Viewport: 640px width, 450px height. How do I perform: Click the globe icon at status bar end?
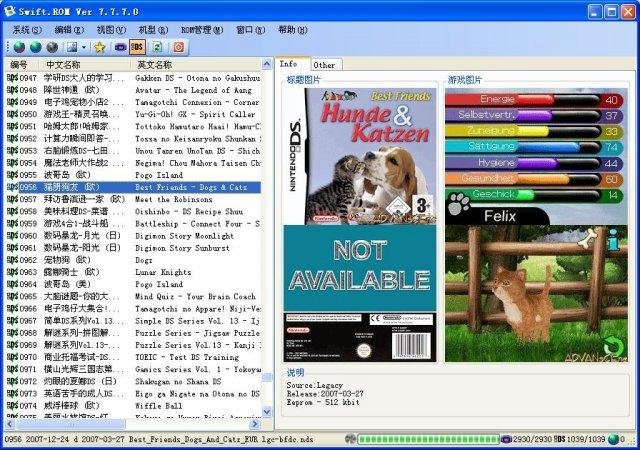(x=613, y=439)
